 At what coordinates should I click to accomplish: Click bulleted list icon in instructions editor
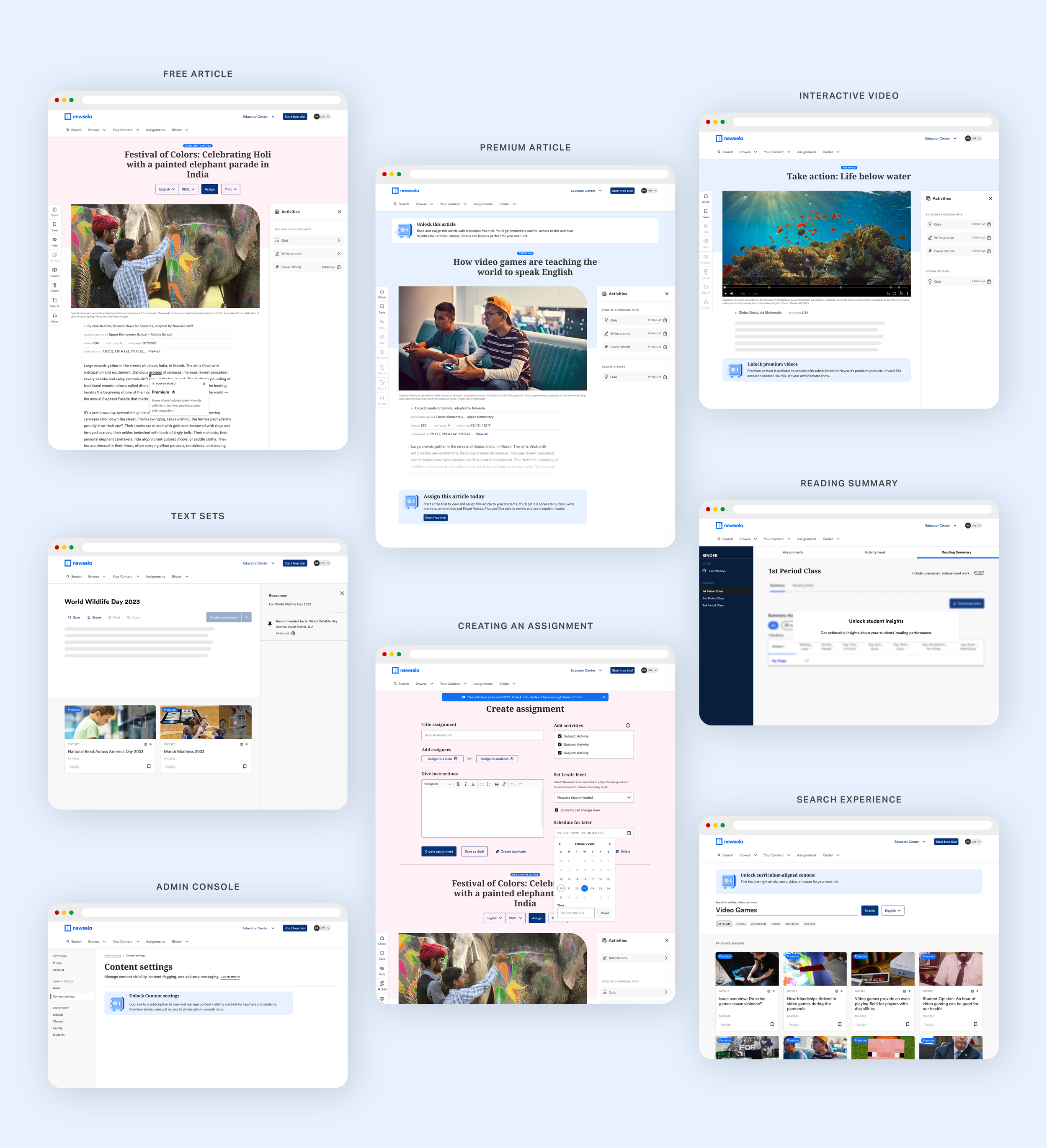[x=482, y=784]
